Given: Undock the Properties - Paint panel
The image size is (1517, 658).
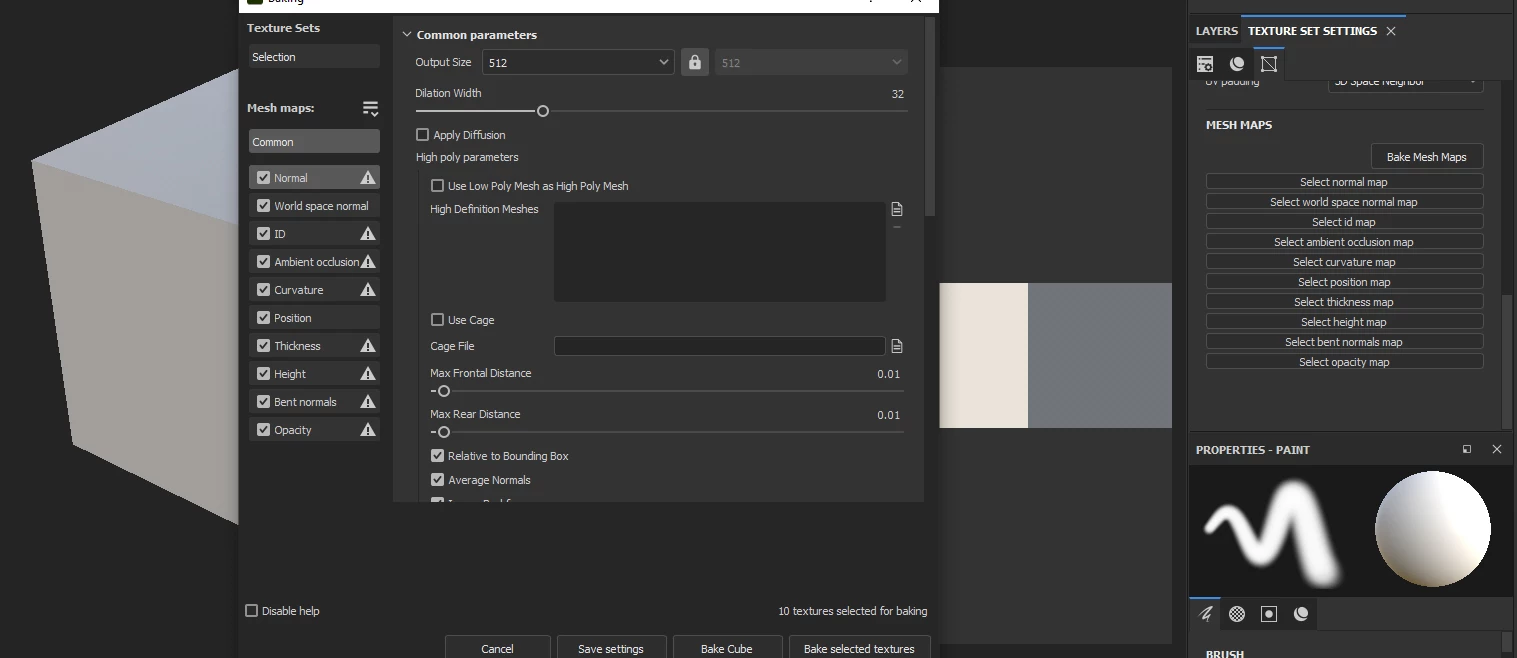Looking at the screenshot, I should [x=1467, y=450].
